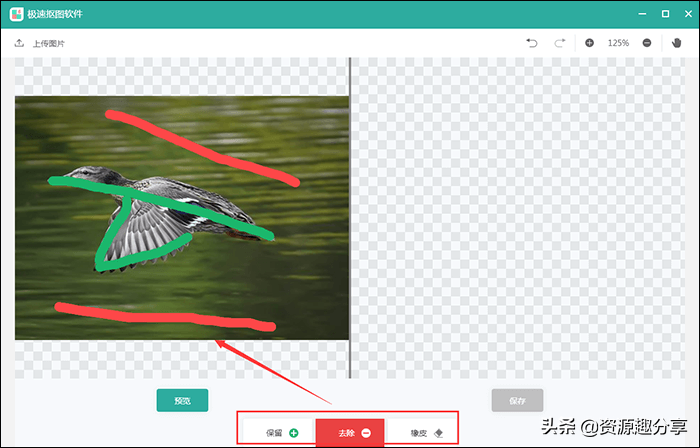Viewport: 700px width, 448px height.
Task: Click the white minus icon beside 去除
Action: [366, 433]
